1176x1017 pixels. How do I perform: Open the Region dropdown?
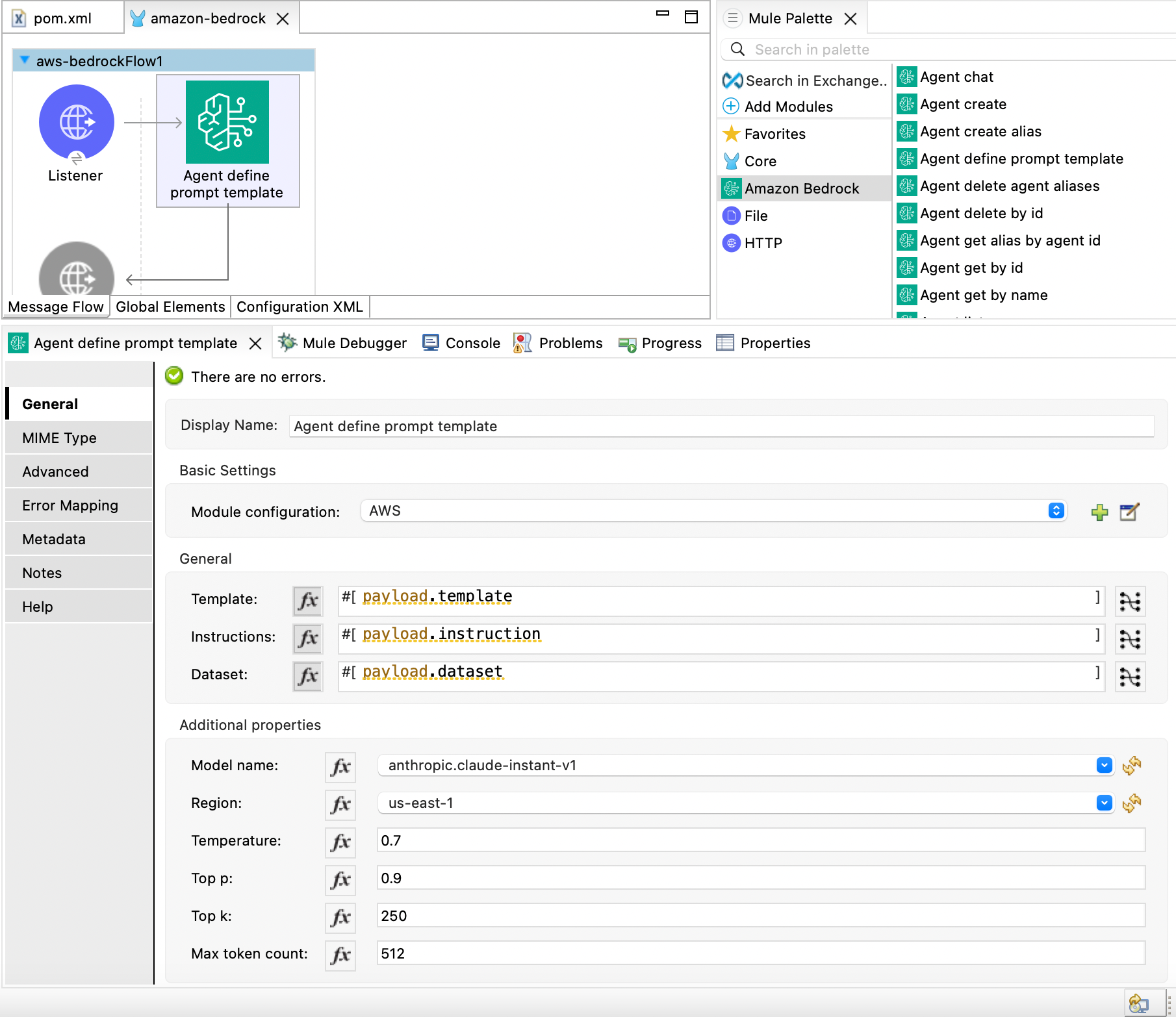coord(1104,803)
